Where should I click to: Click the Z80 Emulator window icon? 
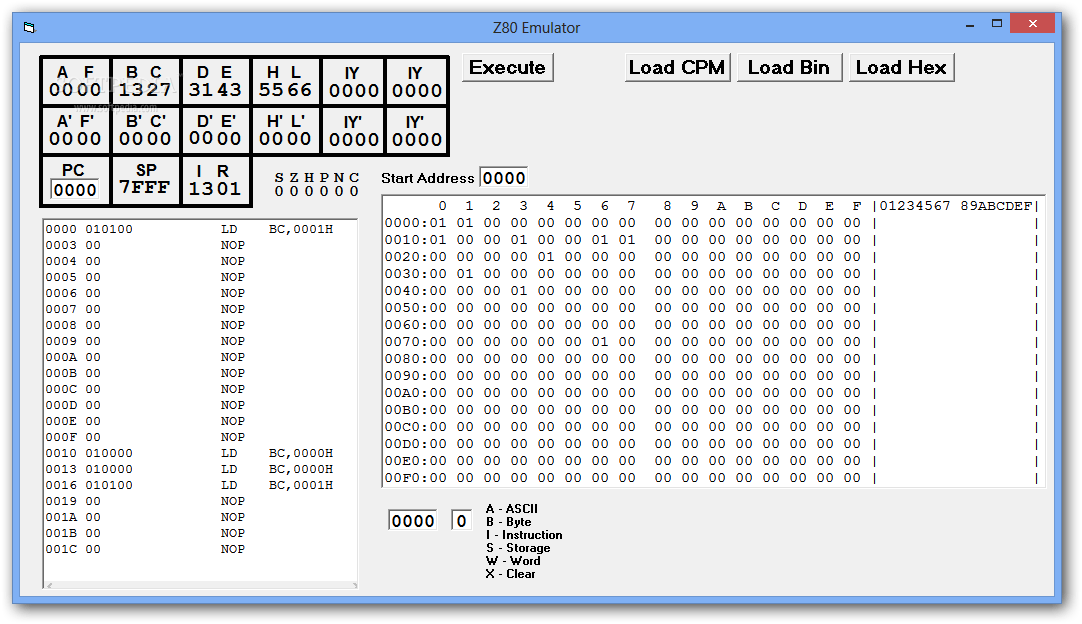coord(28,28)
